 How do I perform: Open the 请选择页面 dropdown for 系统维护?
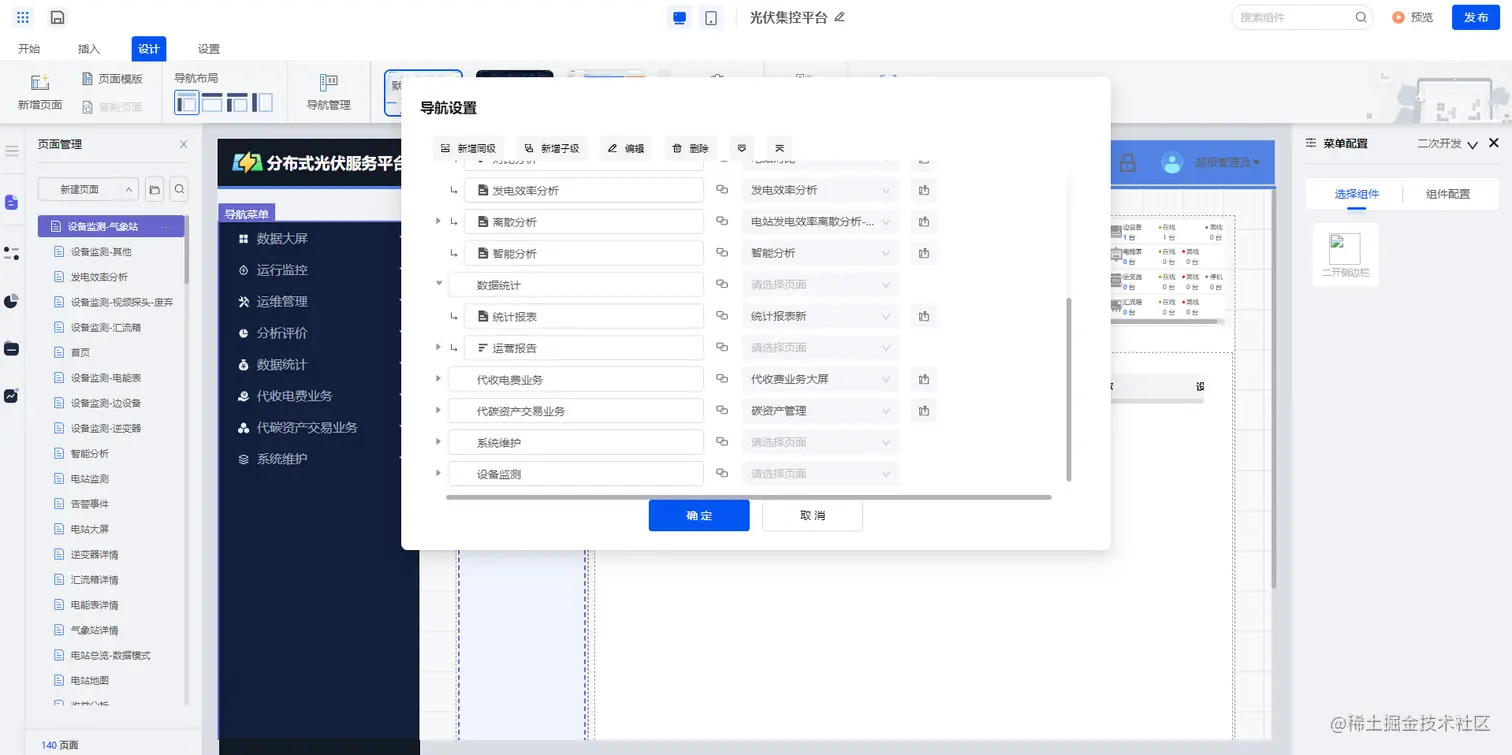pyautogui.click(x=820, y=441)
